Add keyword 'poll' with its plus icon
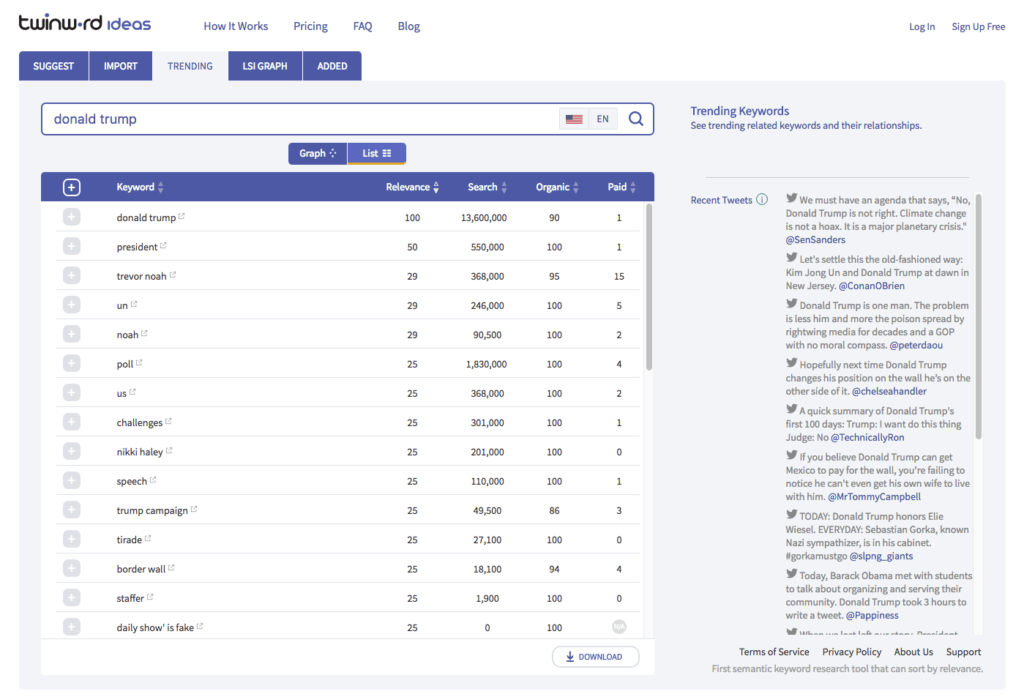1024x697 pixels. tap(71, 363)
